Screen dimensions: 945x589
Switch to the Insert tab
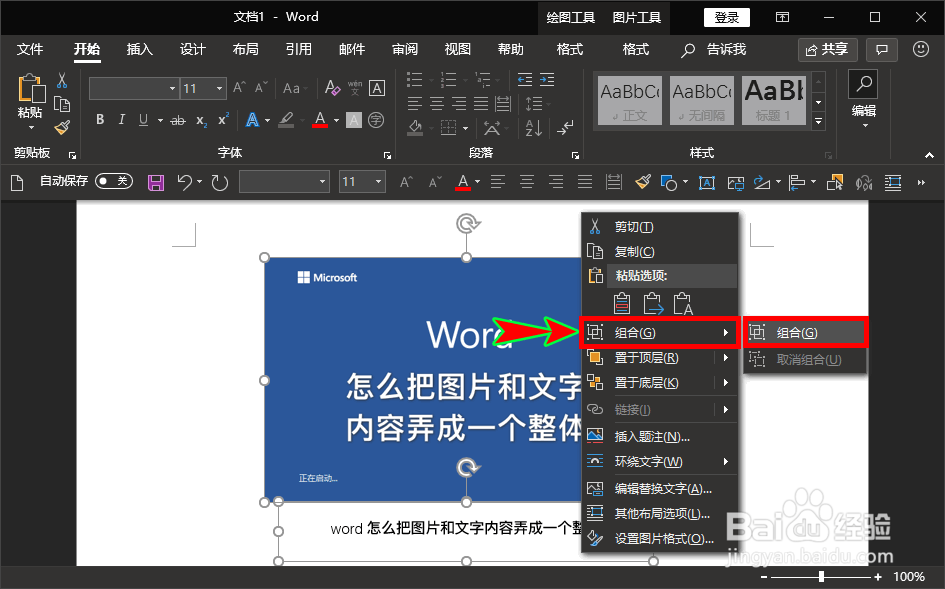coord(139,49)
